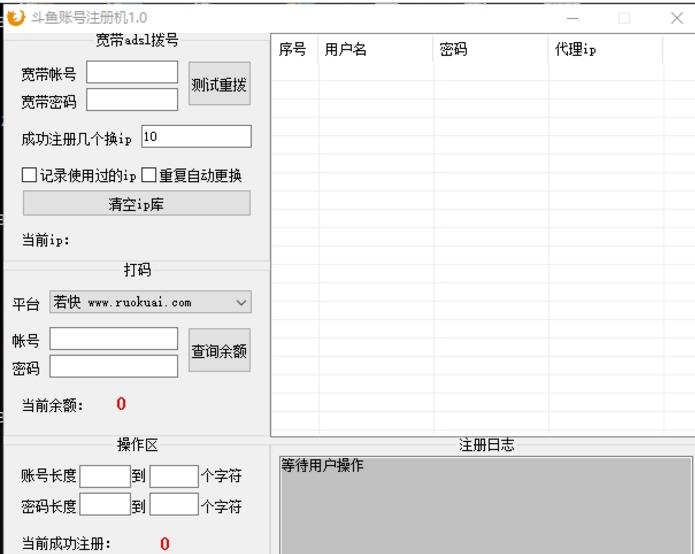The image size is (695, 554).
Task: Click the 清空ip库 button
Action: tap(137, 203)
